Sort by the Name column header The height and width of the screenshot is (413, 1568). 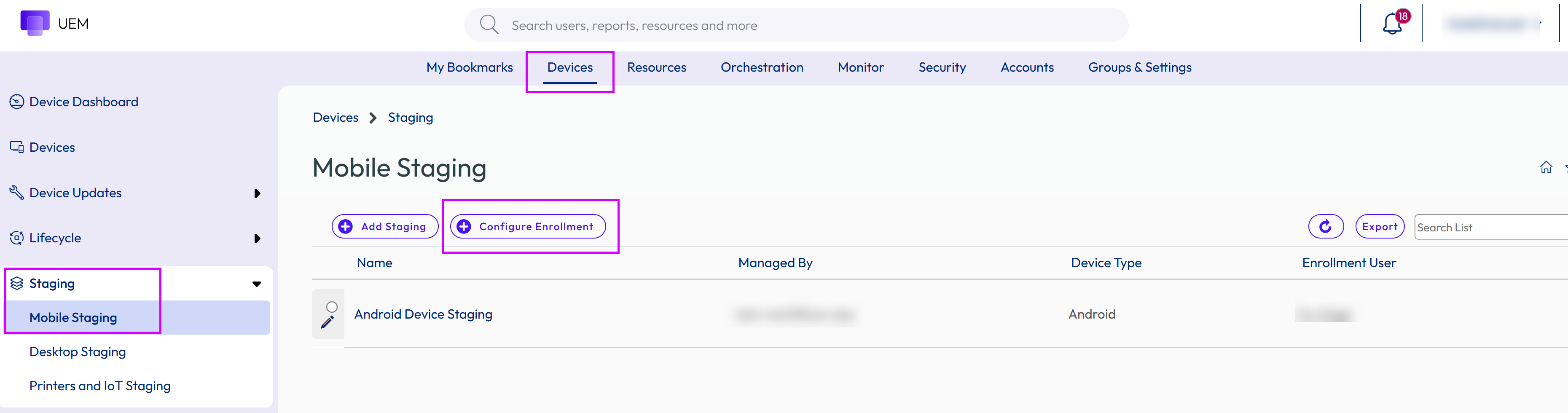tap(374, 263)
